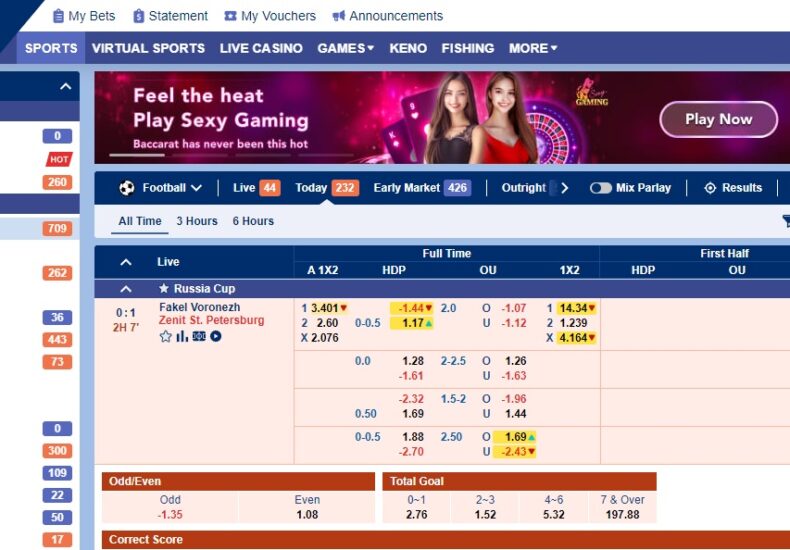
Task: Click the Russia Cup favorite star
Action: coord(164,289)
